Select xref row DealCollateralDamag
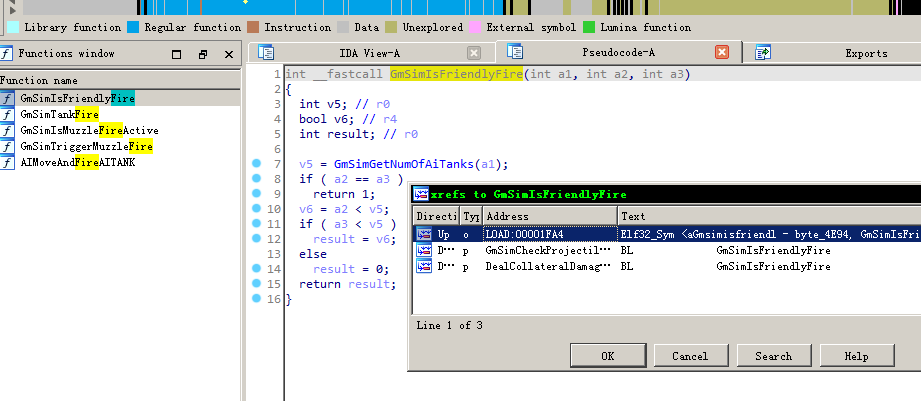The height and width of the screenshot is (401, 921). pyautogui.click(x=667, y=266)
